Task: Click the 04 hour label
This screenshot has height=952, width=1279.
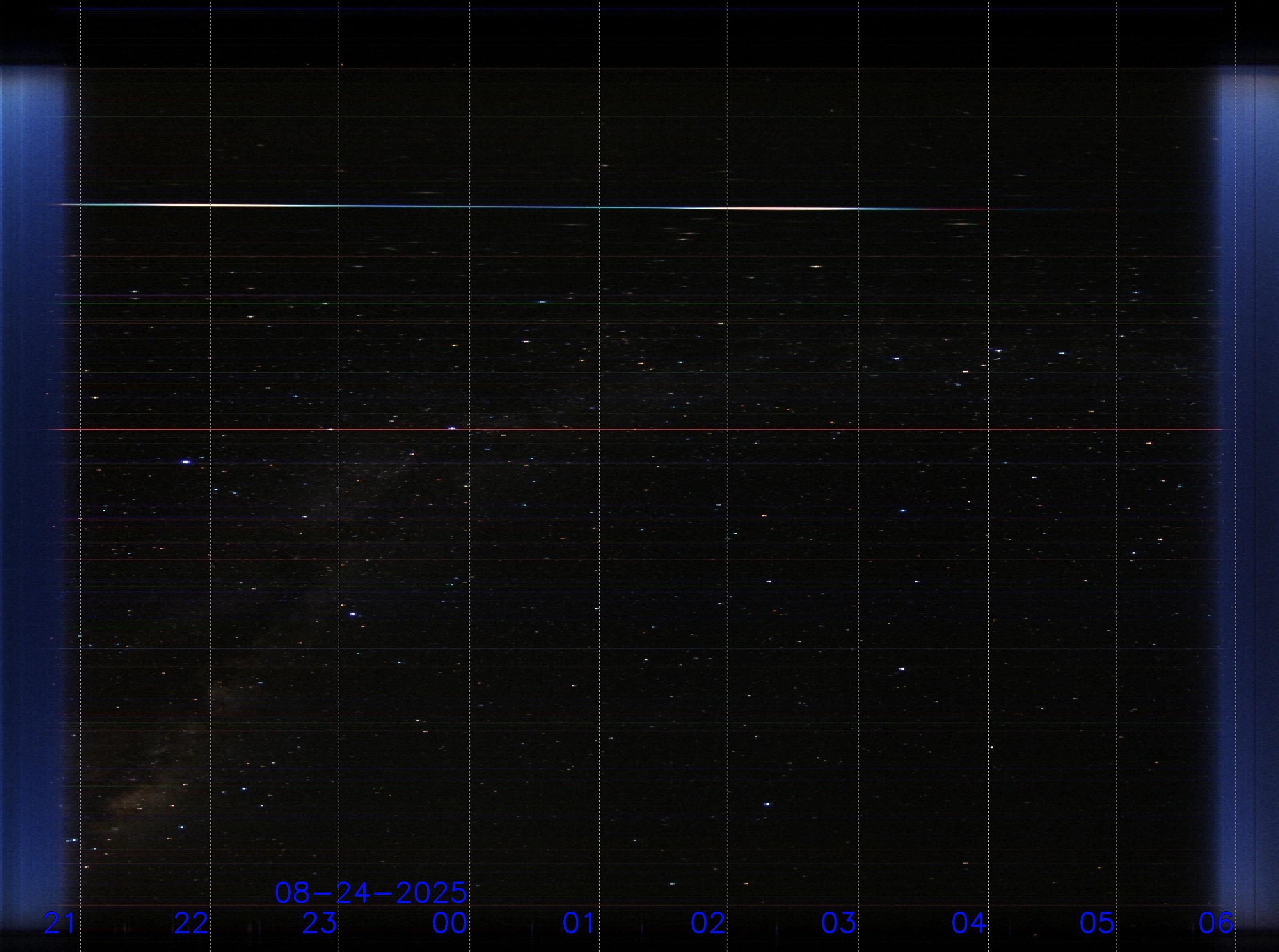Action: pyautogui.click(x=969, y=923)
